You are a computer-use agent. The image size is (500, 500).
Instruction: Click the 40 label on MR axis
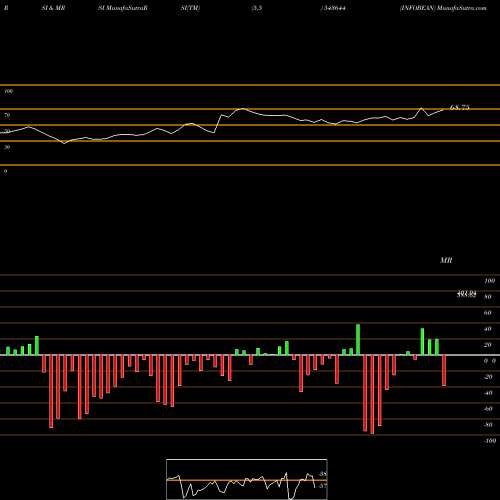[x=488, y=329]
